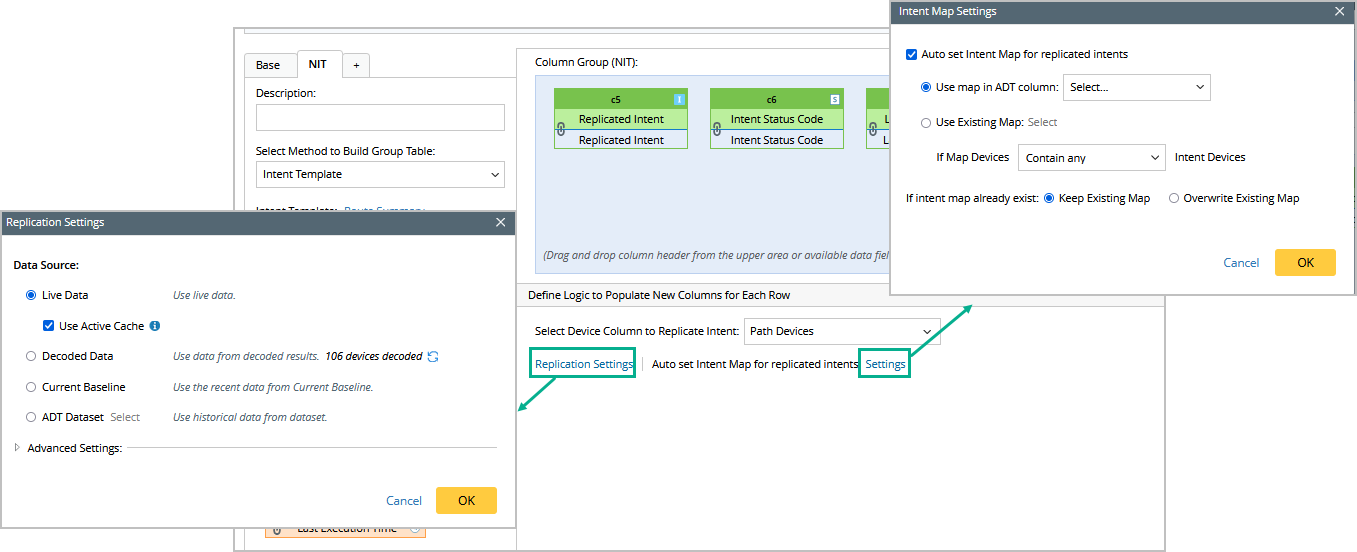Click the info icon beside Use Active Cache
1357x552 pixels.
pyautogui.click(x=155, y=326)
